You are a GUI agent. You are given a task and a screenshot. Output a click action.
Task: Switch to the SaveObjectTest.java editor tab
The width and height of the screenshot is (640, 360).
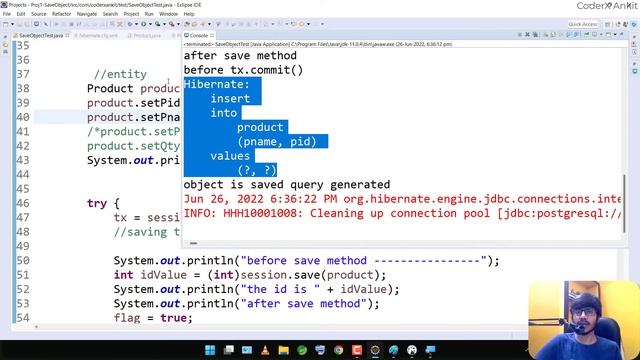(x=41, y=36)
